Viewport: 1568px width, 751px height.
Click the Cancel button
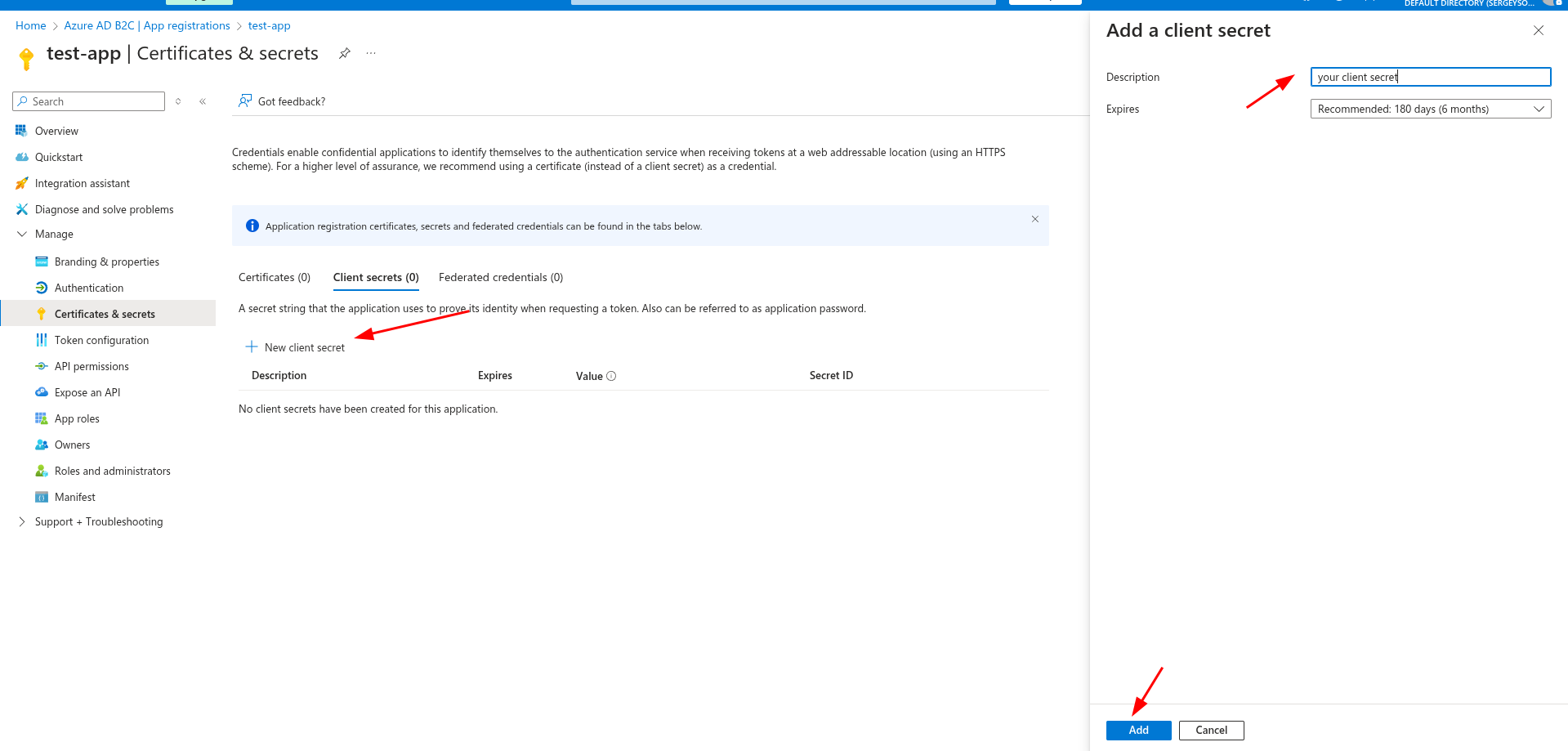[x=1212, y=731]
